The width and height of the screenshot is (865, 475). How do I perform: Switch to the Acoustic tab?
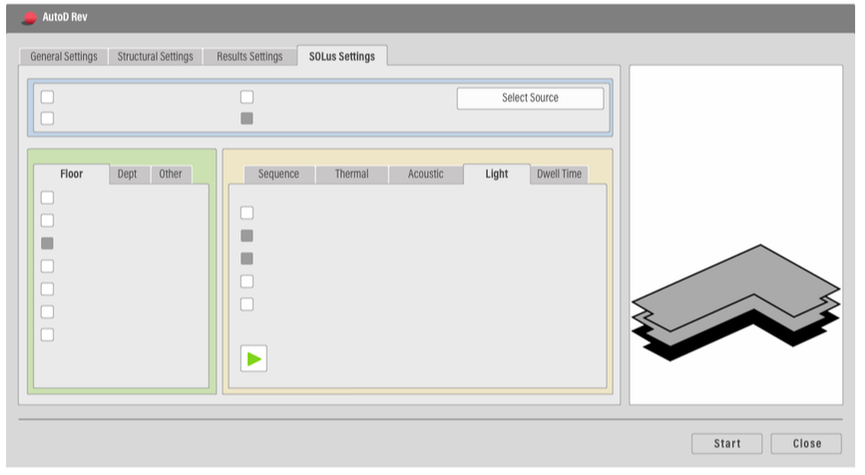tap(425, 174)
